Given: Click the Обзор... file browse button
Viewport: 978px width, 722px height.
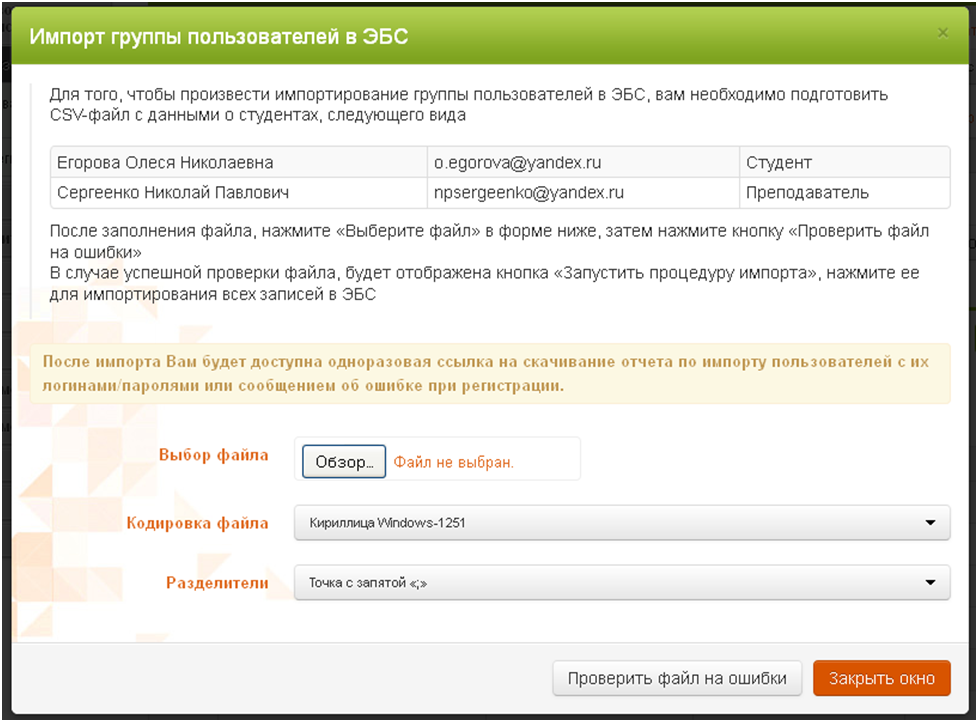Looking at the screenshot, I should click(344, 462).
